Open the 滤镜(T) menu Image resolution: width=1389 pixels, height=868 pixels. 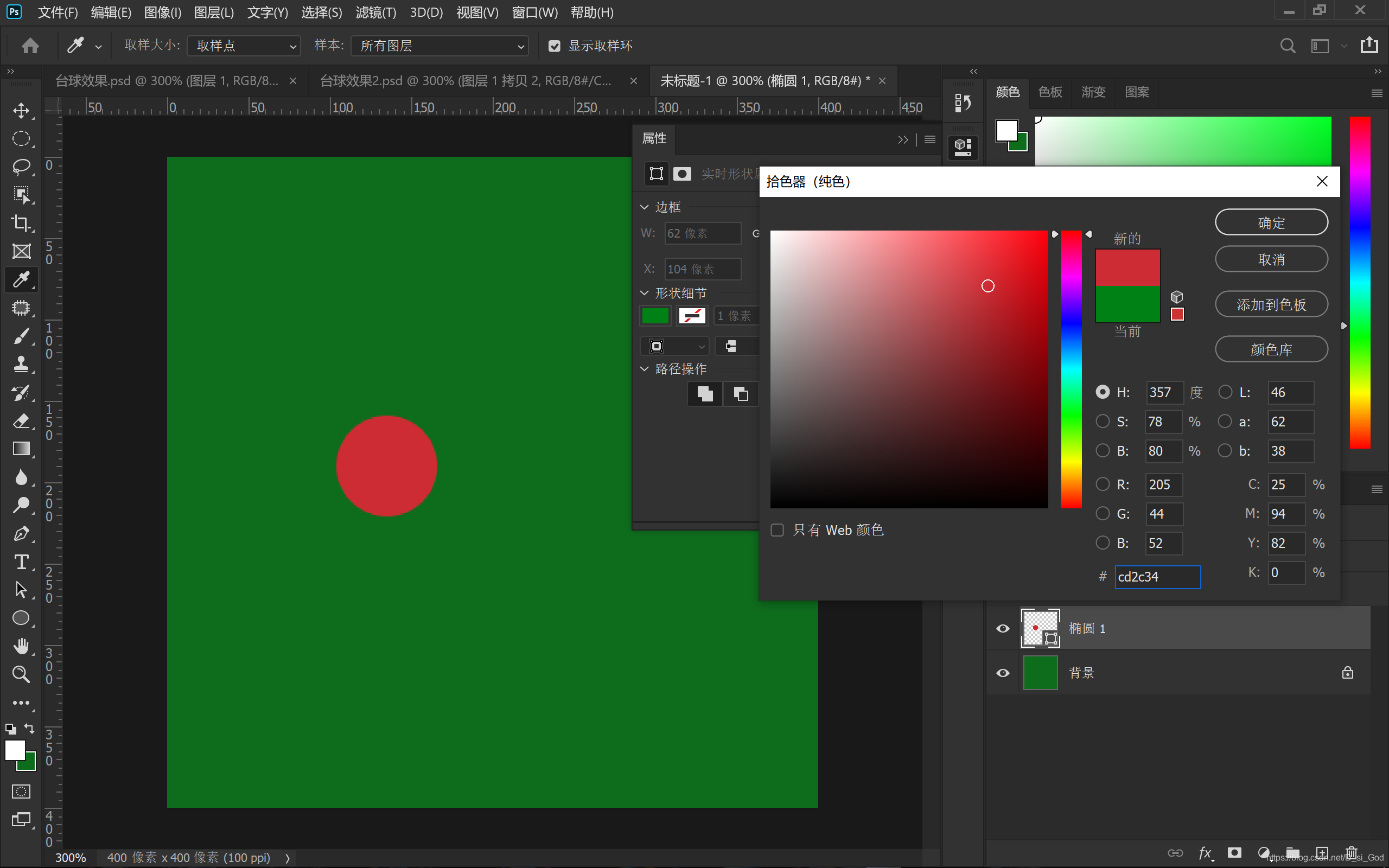375,12
